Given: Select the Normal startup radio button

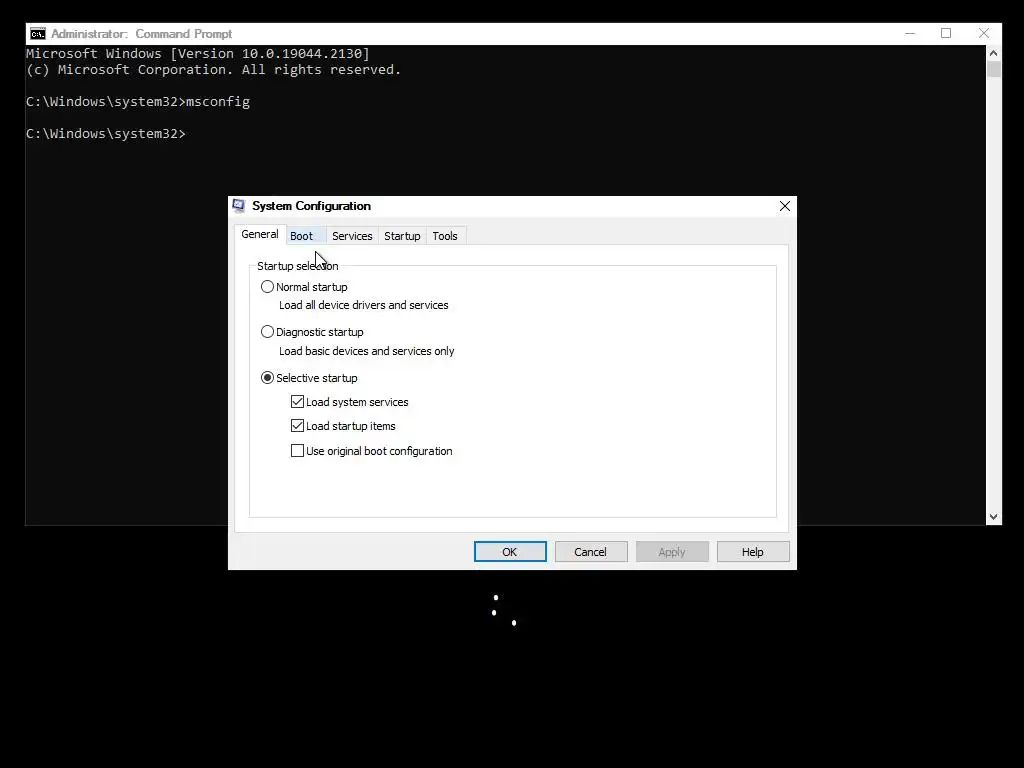Looking at the screenshot, I should [267, 287].
